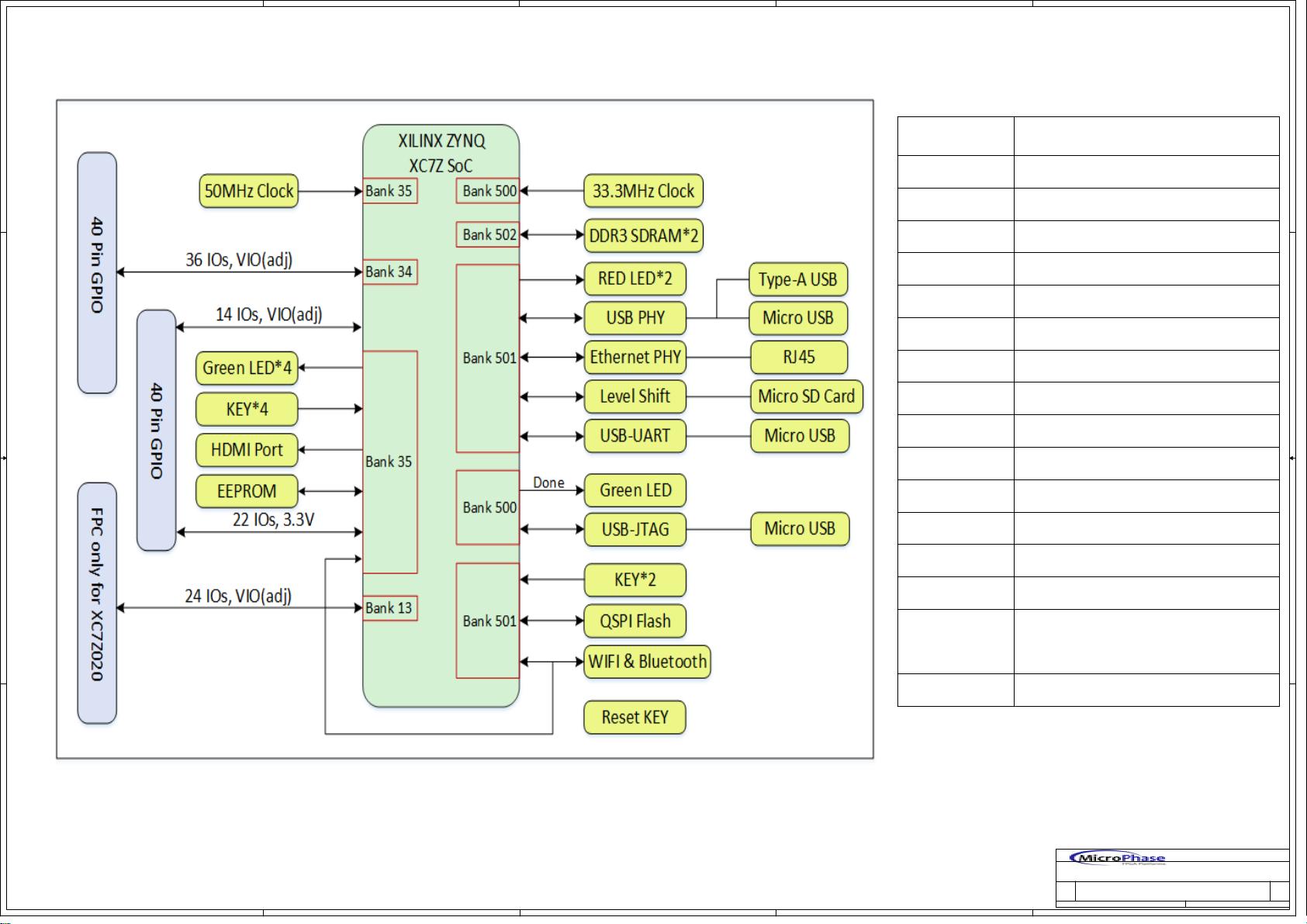Click the USB-JTAG block
Viewport: 1307px width, 924px height.
[x=635, y=529]
